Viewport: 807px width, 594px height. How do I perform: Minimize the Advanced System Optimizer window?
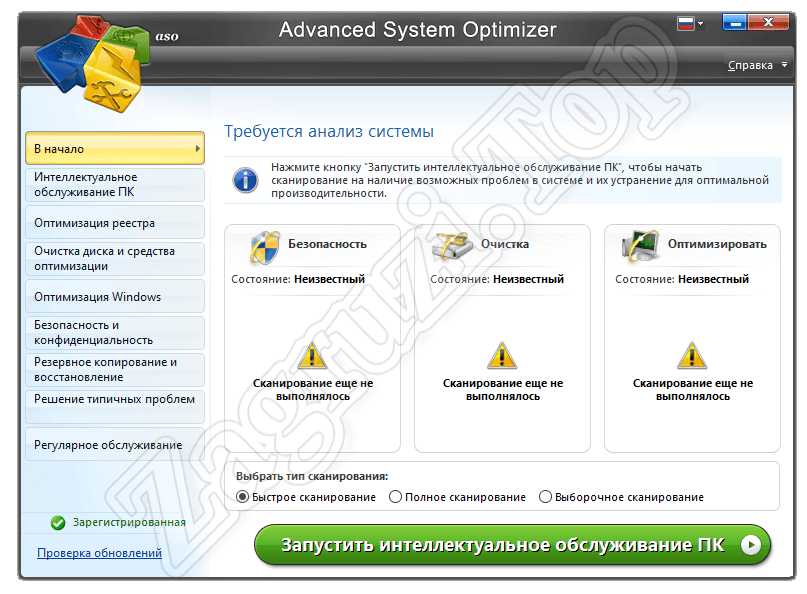click(x=735, y=23)
